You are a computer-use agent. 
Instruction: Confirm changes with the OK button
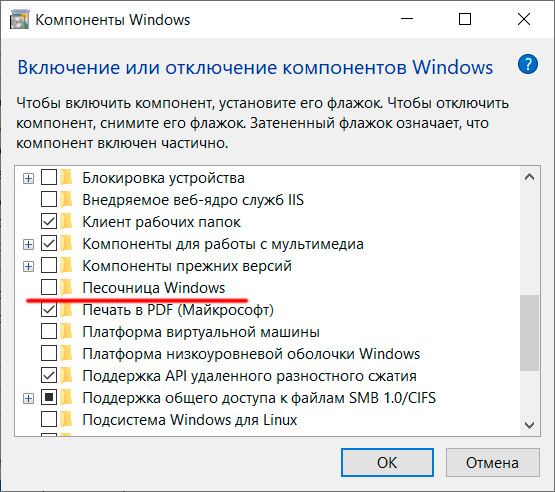coord(387,462)
